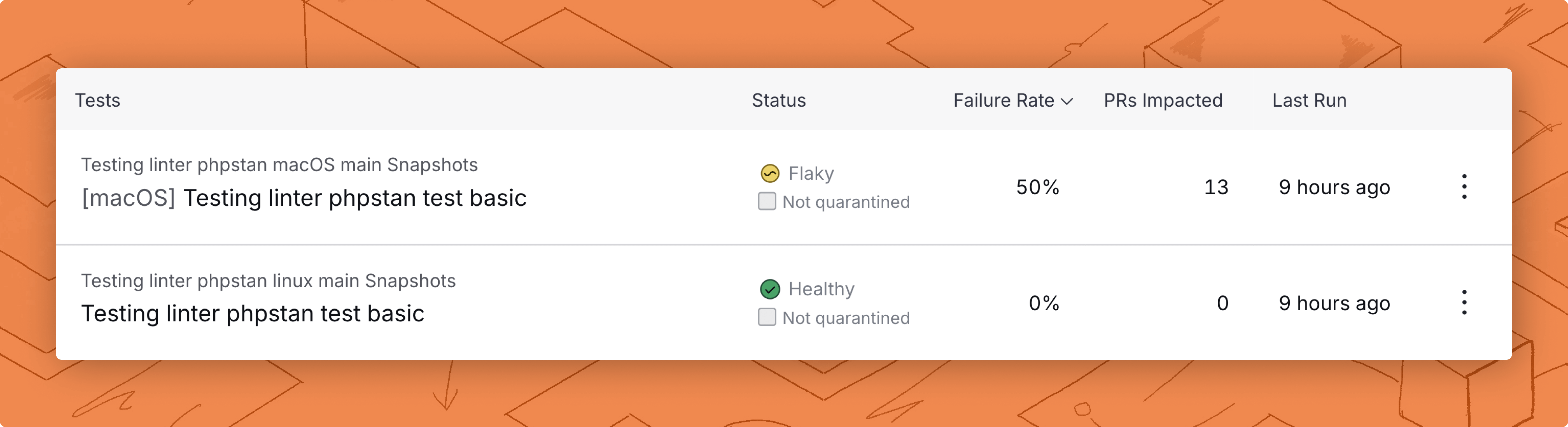The width and height of the screenshot is (1568, 427).
Task: Click "Testing linter phpstan macOS main Snapshots" suite
Action: point(279,165)
